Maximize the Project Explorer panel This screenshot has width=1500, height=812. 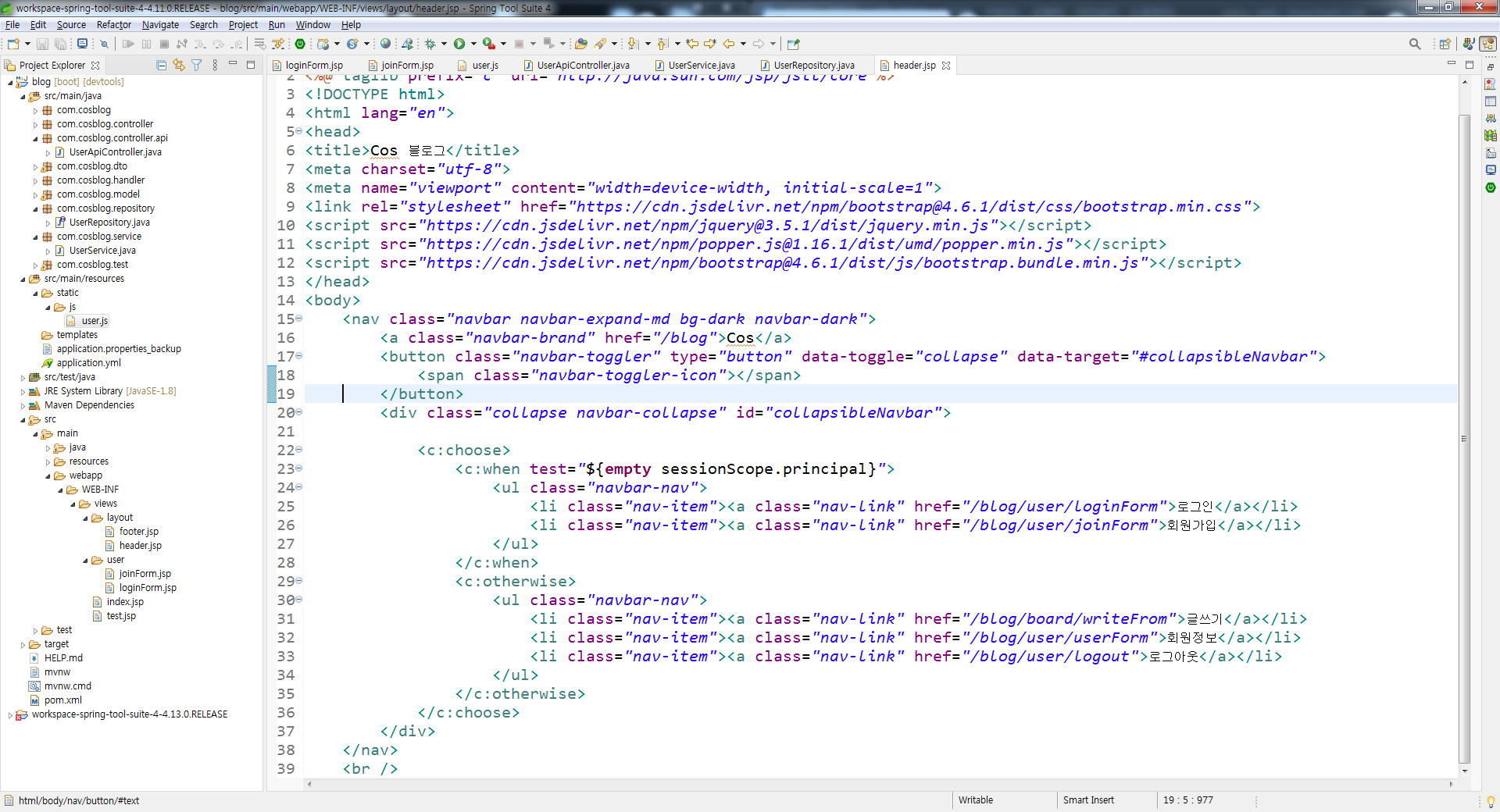(x=251, y=65)
